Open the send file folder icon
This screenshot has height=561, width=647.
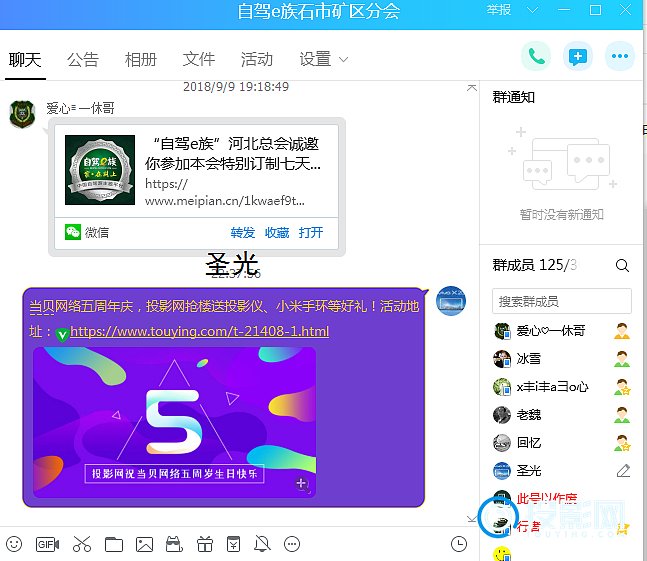[x=114, y=544]
